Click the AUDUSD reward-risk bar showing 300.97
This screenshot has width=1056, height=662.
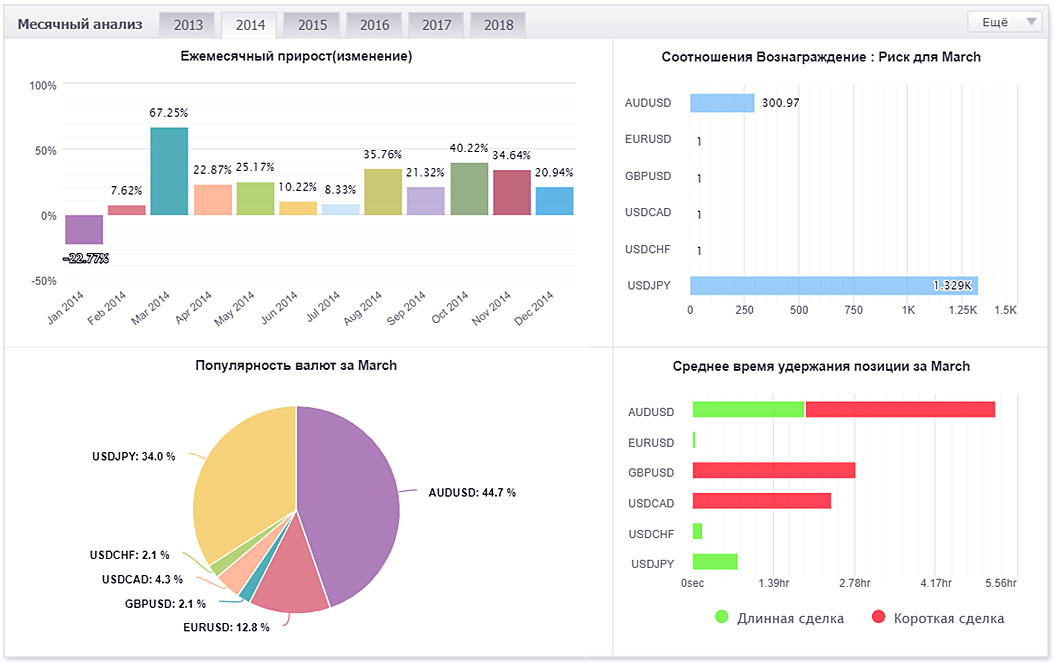pyautogui.click(x=721, y=103)
